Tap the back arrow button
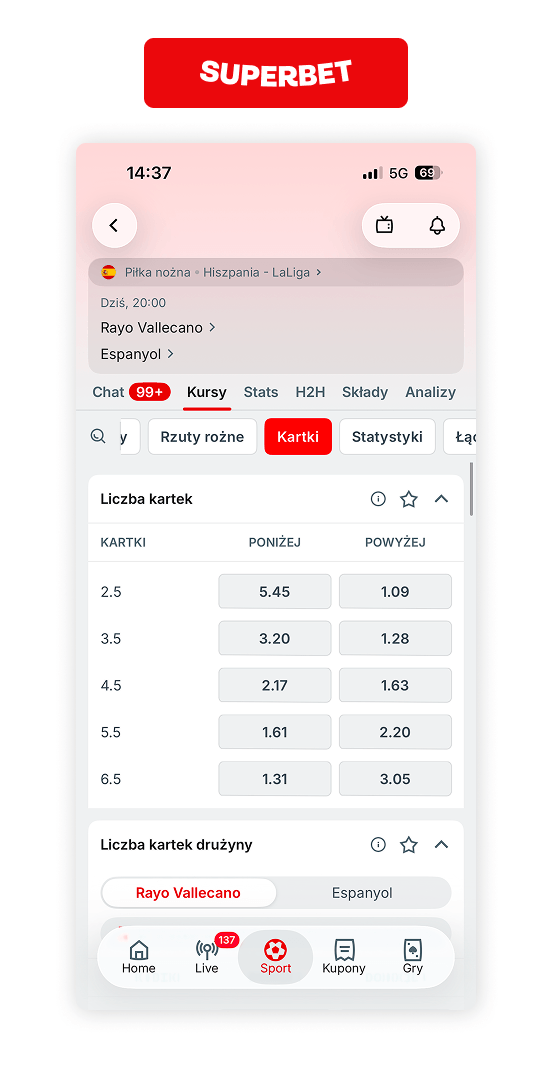552x1079 pixels. [114, 225]
